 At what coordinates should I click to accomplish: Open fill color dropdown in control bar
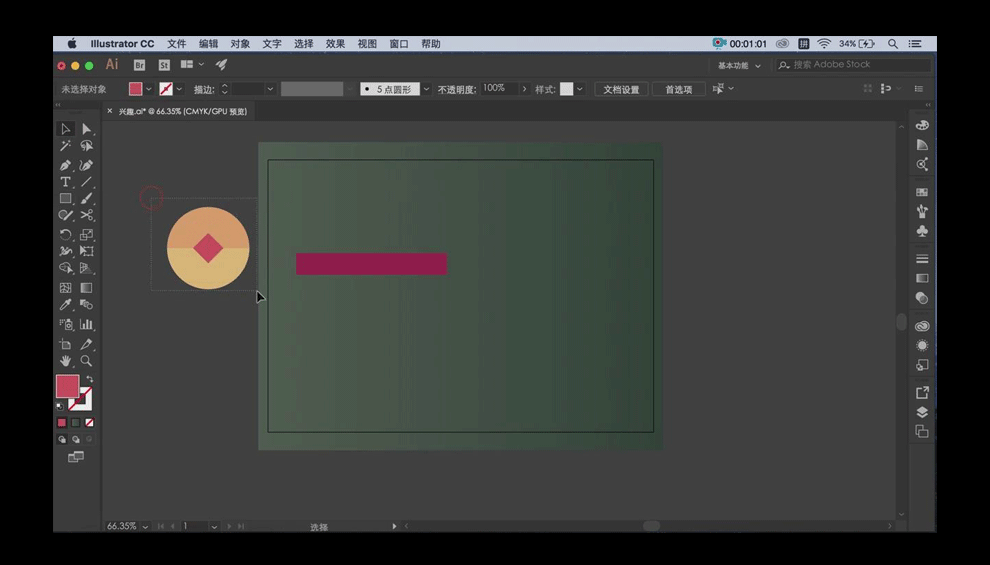click(149, 89)
